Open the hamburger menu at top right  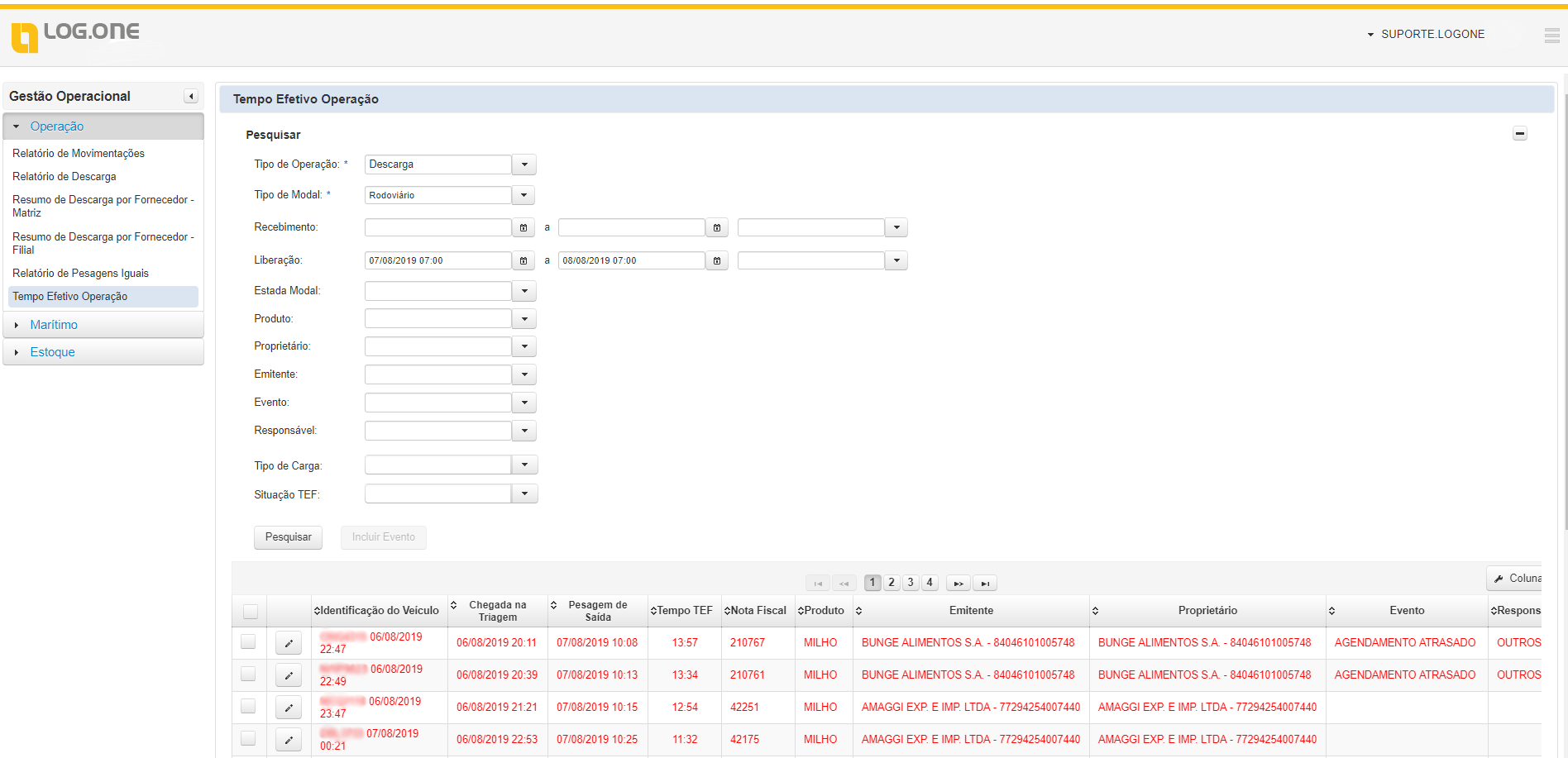[1551, 35]
